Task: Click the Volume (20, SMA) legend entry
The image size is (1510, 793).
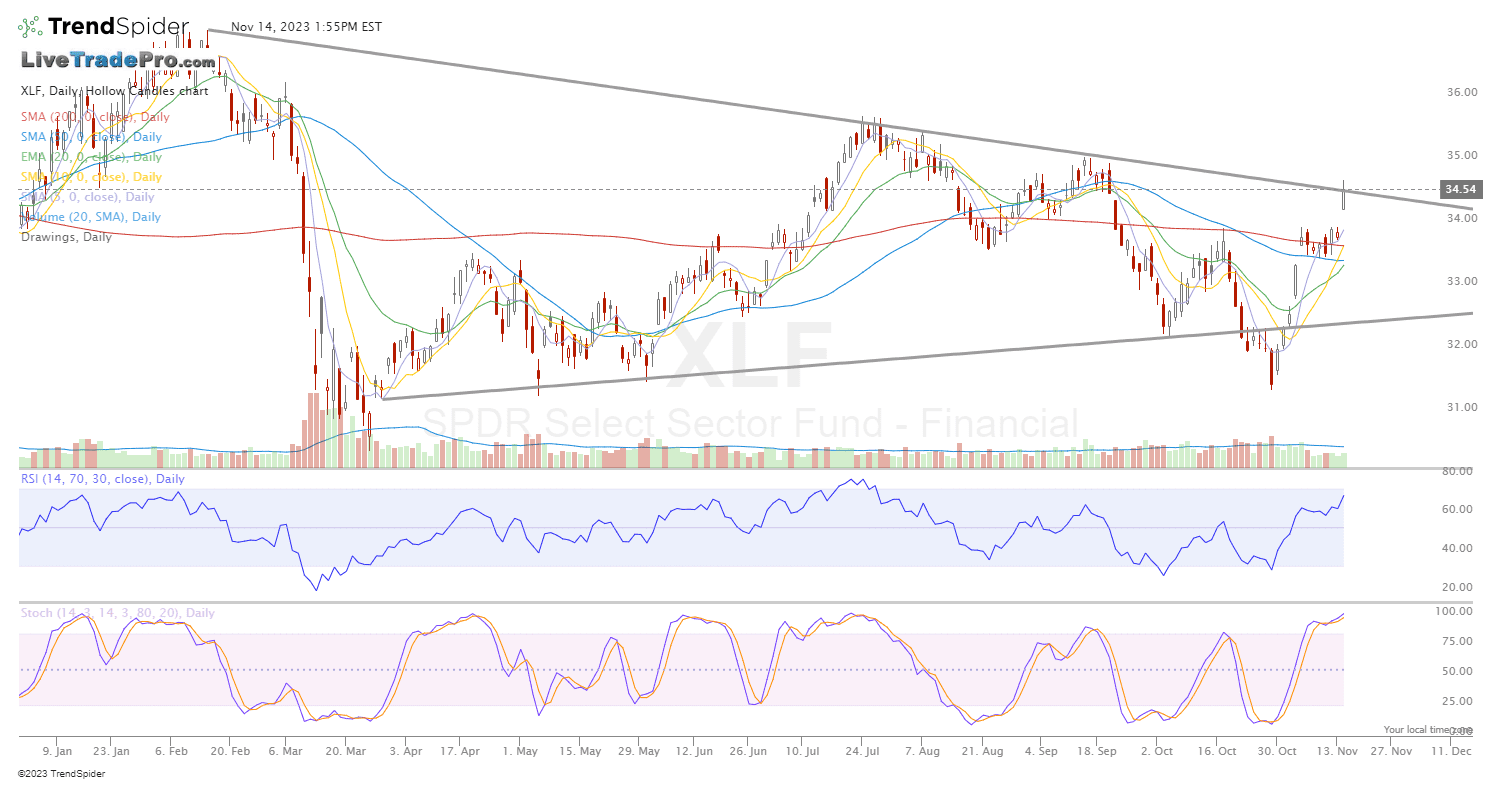Action: coord(90,217)
